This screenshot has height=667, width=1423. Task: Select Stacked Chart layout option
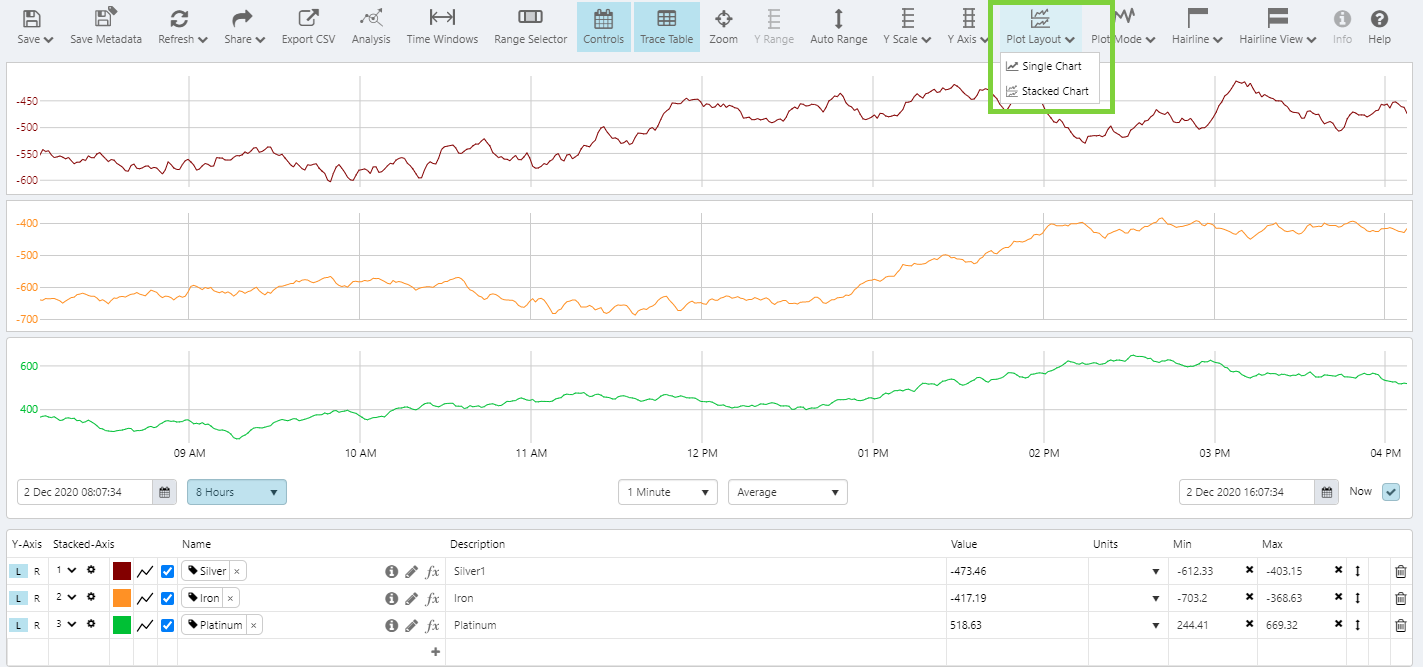click(x=1054, y=91)
